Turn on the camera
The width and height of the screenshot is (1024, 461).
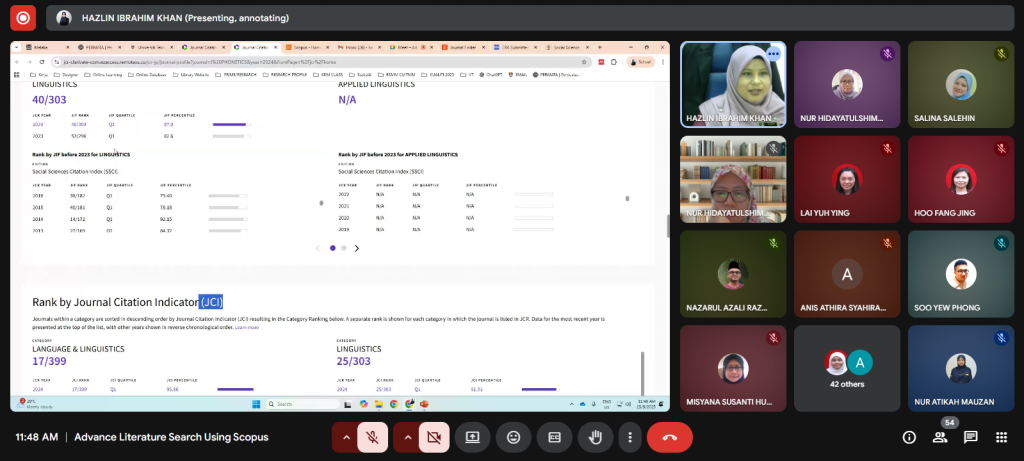[x=433, y=437]
